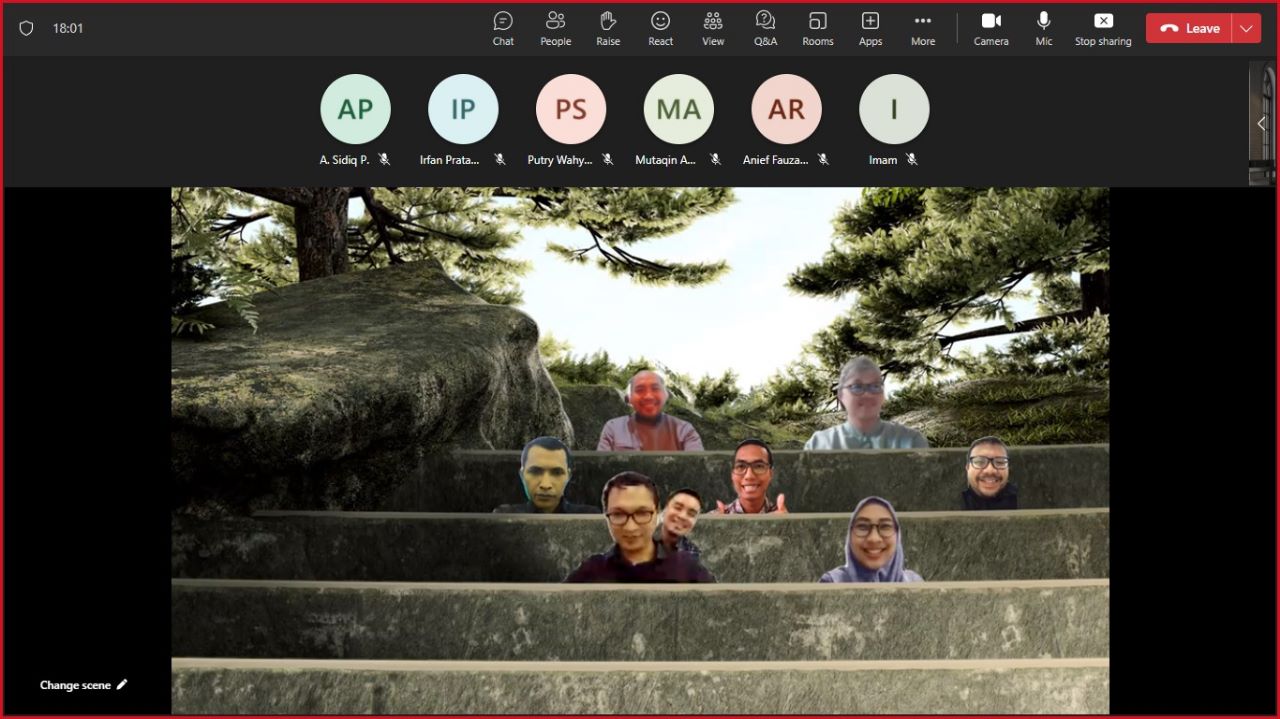The image size is (1280, 719).
Task: Open the React emoji options
Action: 660,28
